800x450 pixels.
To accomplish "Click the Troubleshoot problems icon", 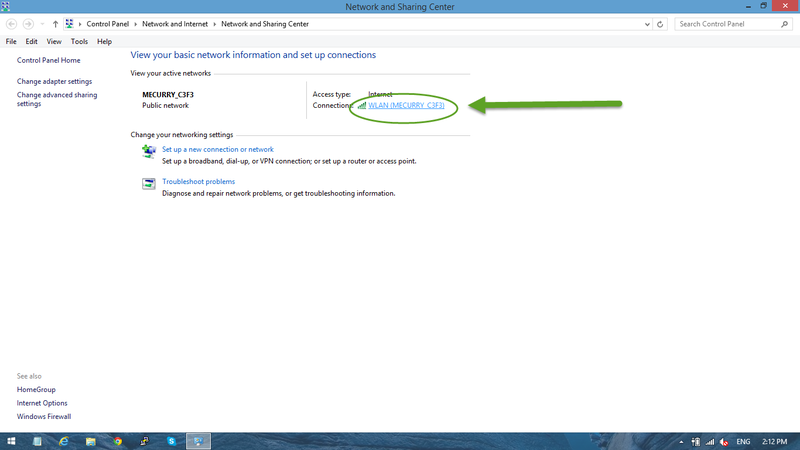I will coord(149,184).
